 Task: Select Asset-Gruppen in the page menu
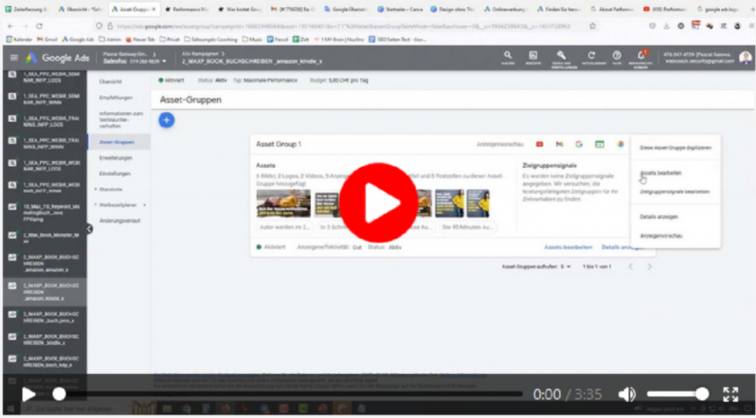pos(117,142)
